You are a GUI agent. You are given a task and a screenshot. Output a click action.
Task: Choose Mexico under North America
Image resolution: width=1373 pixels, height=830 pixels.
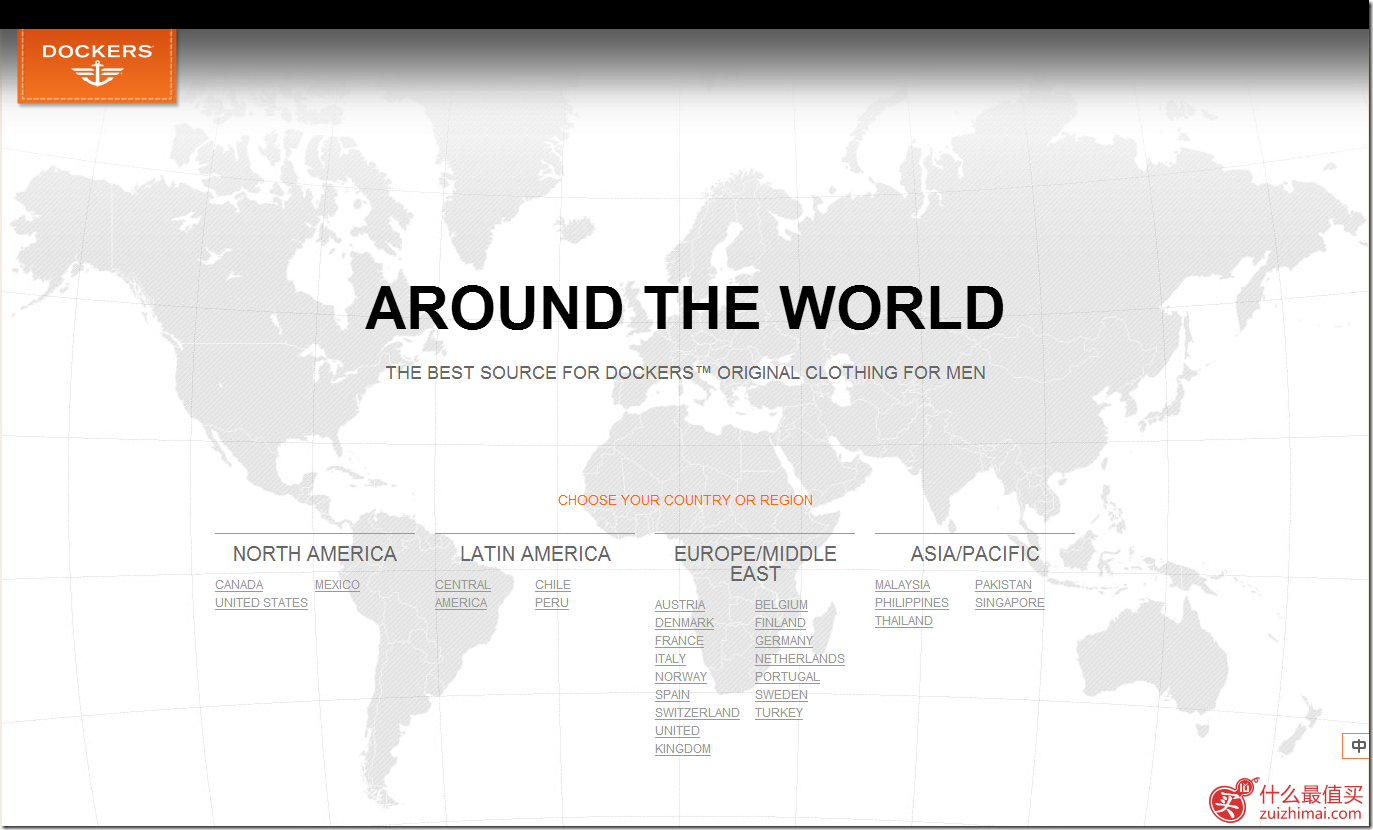coord(337,585)
